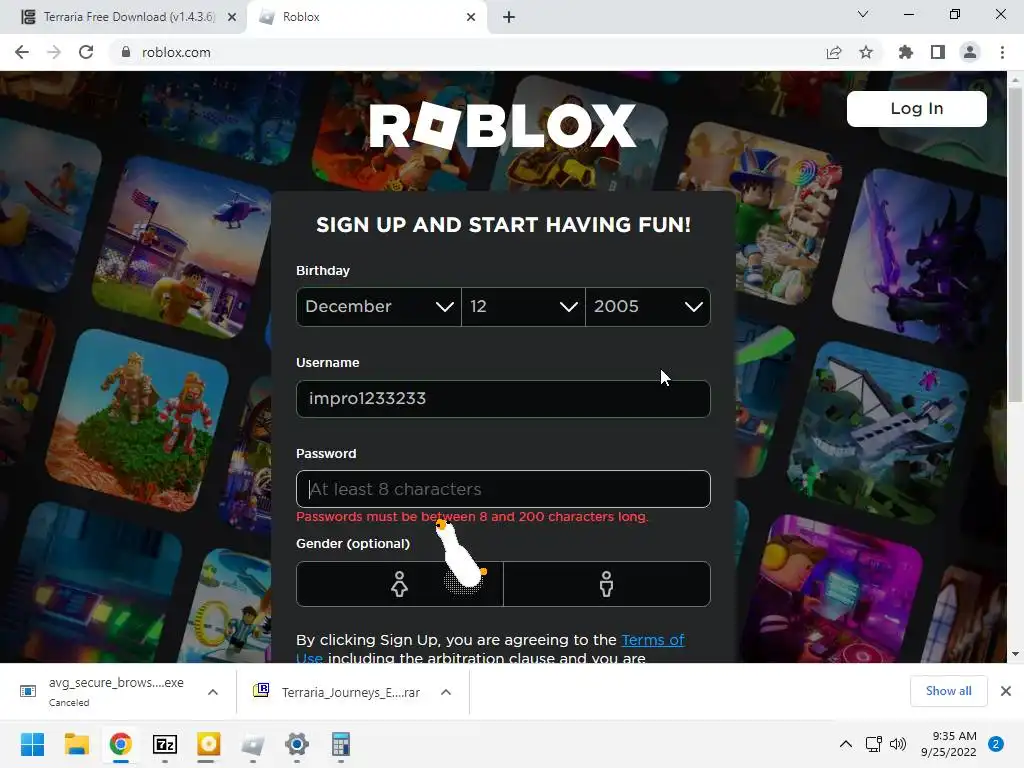The image size is (1024, 768).
Task: Click the page vertical scrollbar thumb
Action: pos(1015,245)
